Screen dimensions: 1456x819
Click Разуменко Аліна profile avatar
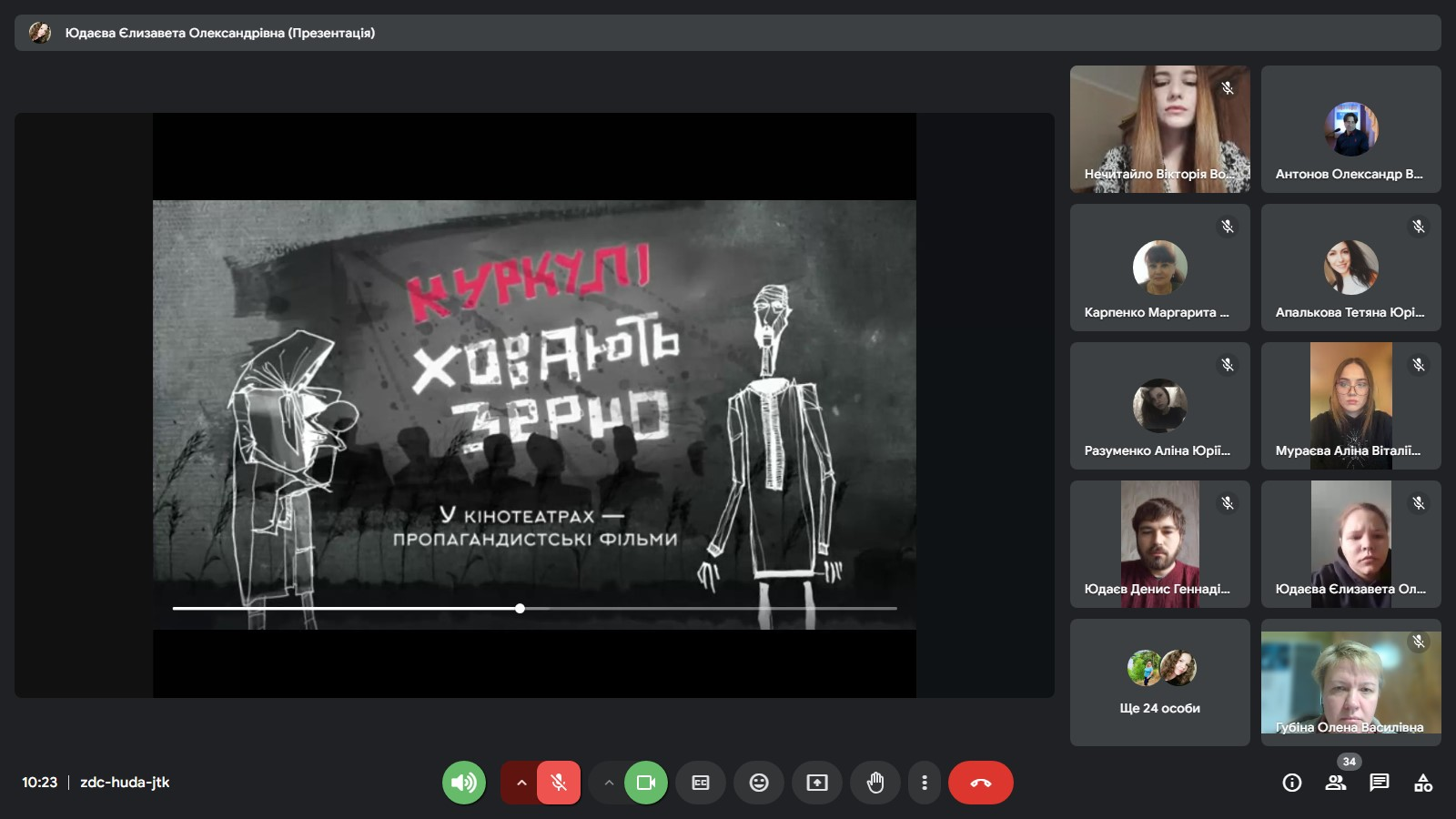(x=1160, y=406)
